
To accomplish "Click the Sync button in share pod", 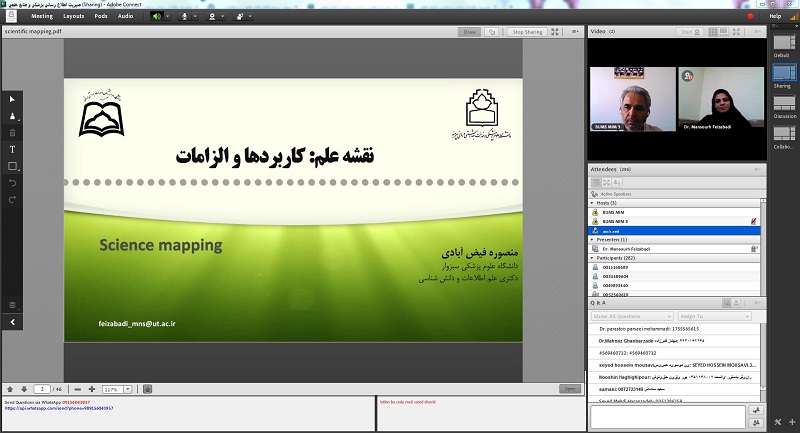I will pos(570,389).
